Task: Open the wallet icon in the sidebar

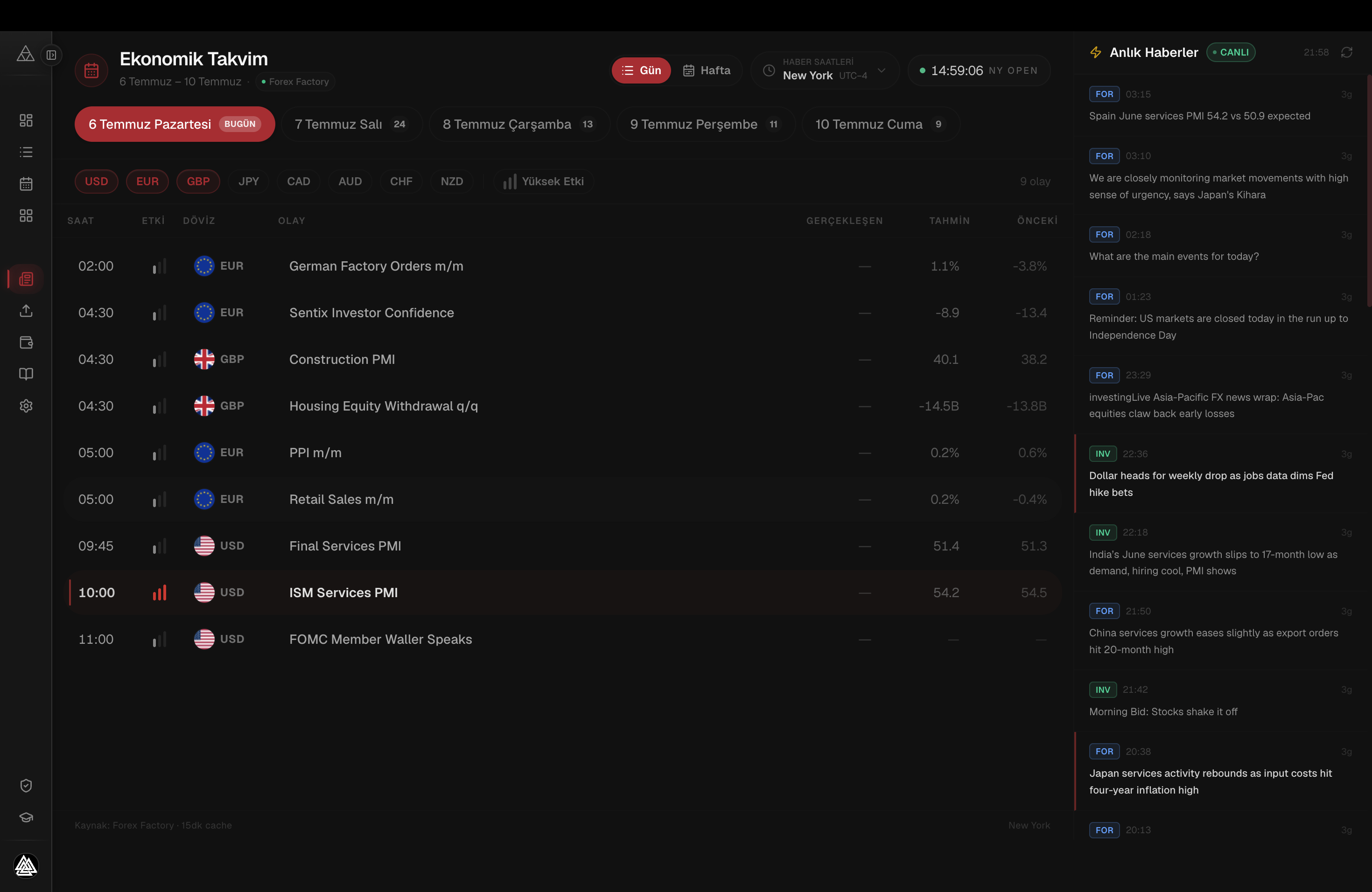Action: [26, 342]
